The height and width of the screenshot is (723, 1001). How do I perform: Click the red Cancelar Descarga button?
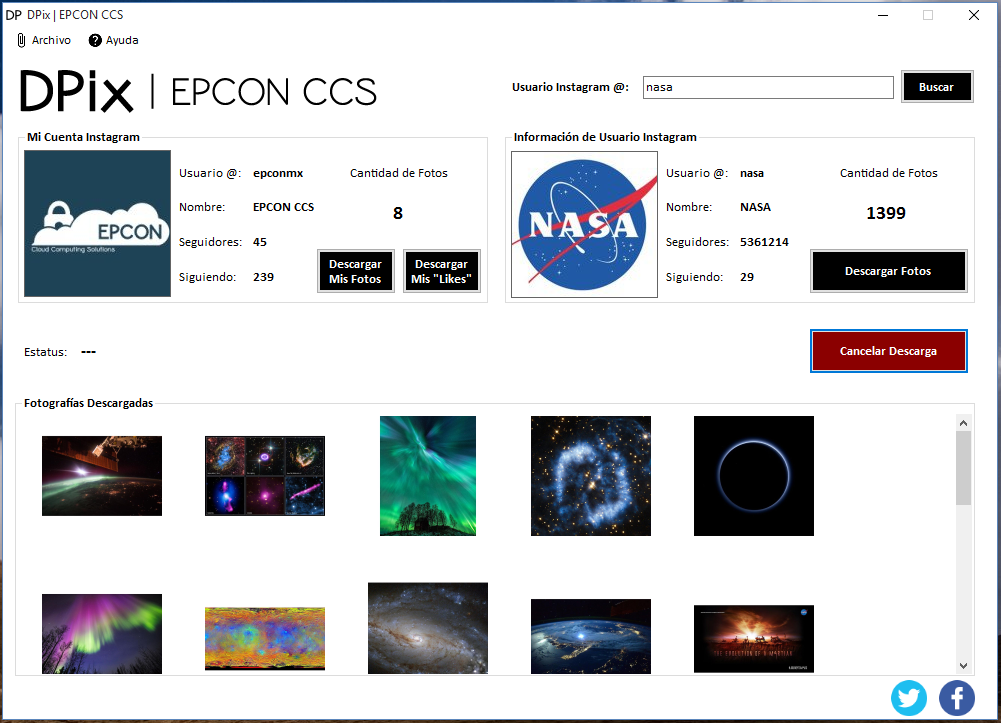tap(888, 351)
